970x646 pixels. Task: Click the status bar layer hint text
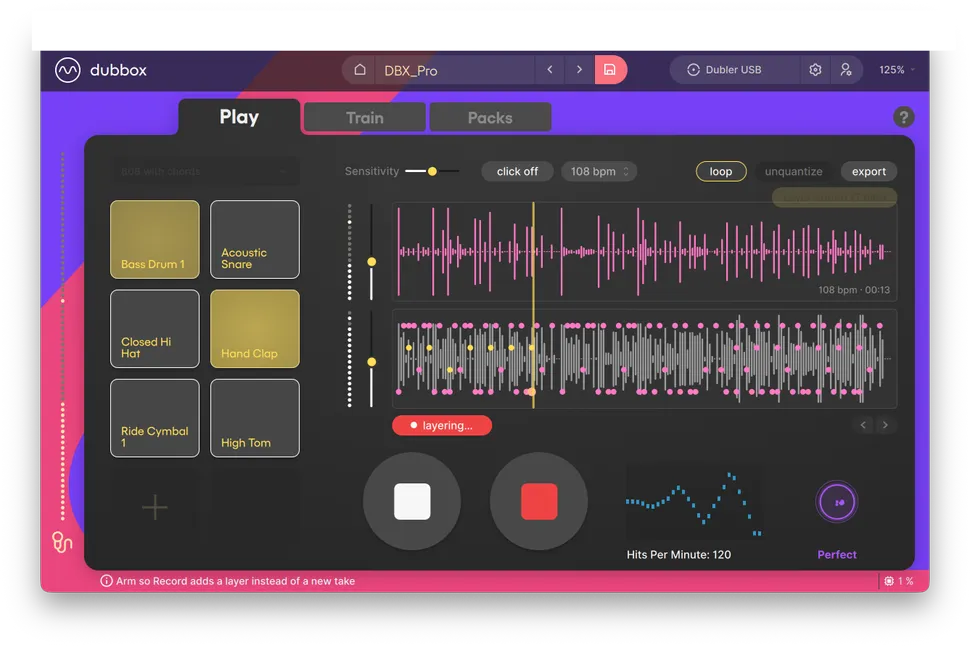pos(236,581)
